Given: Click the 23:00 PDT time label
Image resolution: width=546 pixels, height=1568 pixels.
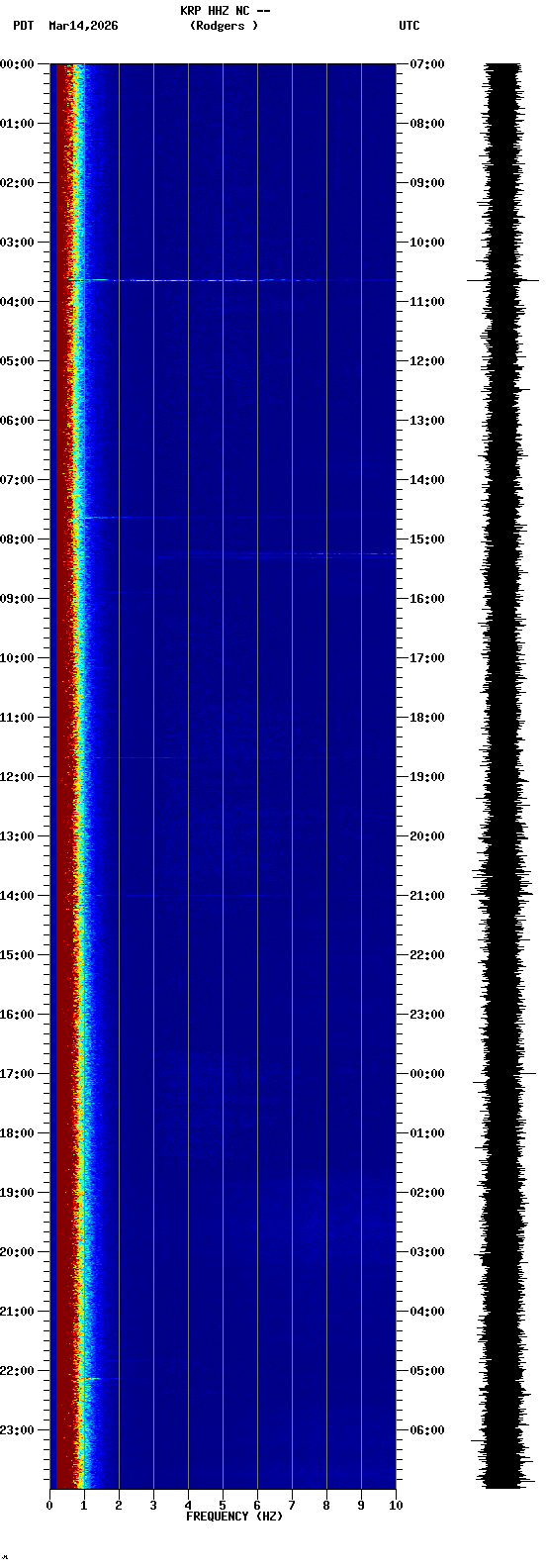Looking at the screenshot, I should (x=18, y=1430).
